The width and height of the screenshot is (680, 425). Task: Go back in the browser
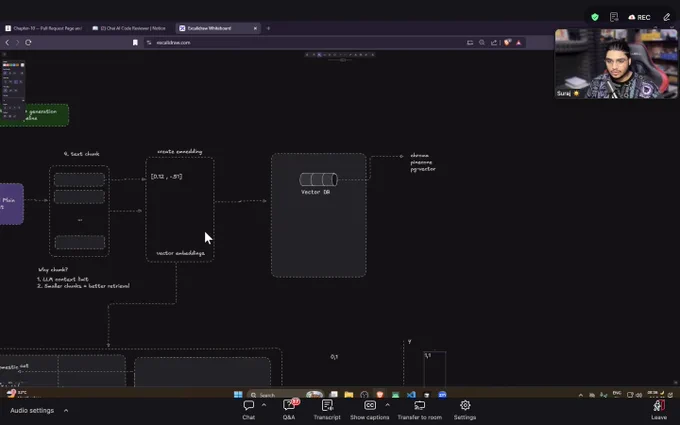(7, 42)
